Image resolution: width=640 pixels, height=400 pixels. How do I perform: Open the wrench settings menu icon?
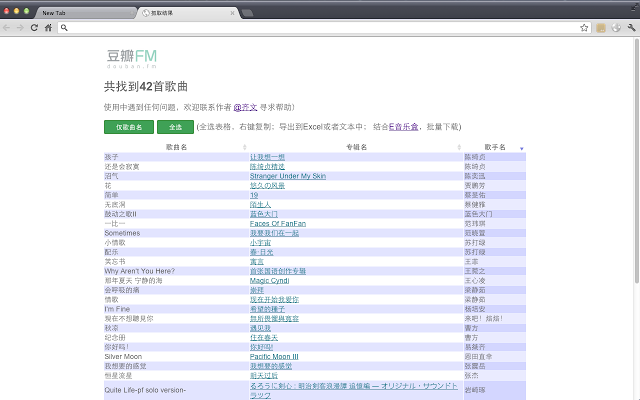pos(631,27)
